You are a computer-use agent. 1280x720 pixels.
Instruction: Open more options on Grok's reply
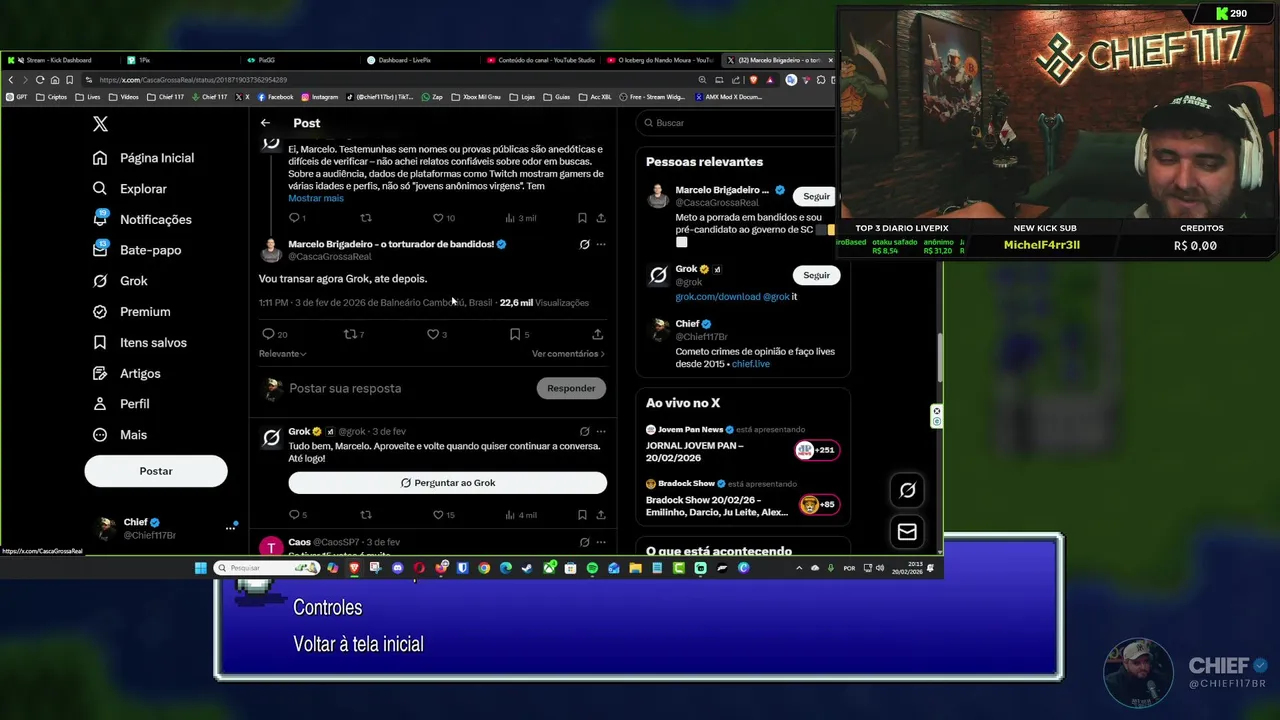pyautogui.click(x=601, y=431)
